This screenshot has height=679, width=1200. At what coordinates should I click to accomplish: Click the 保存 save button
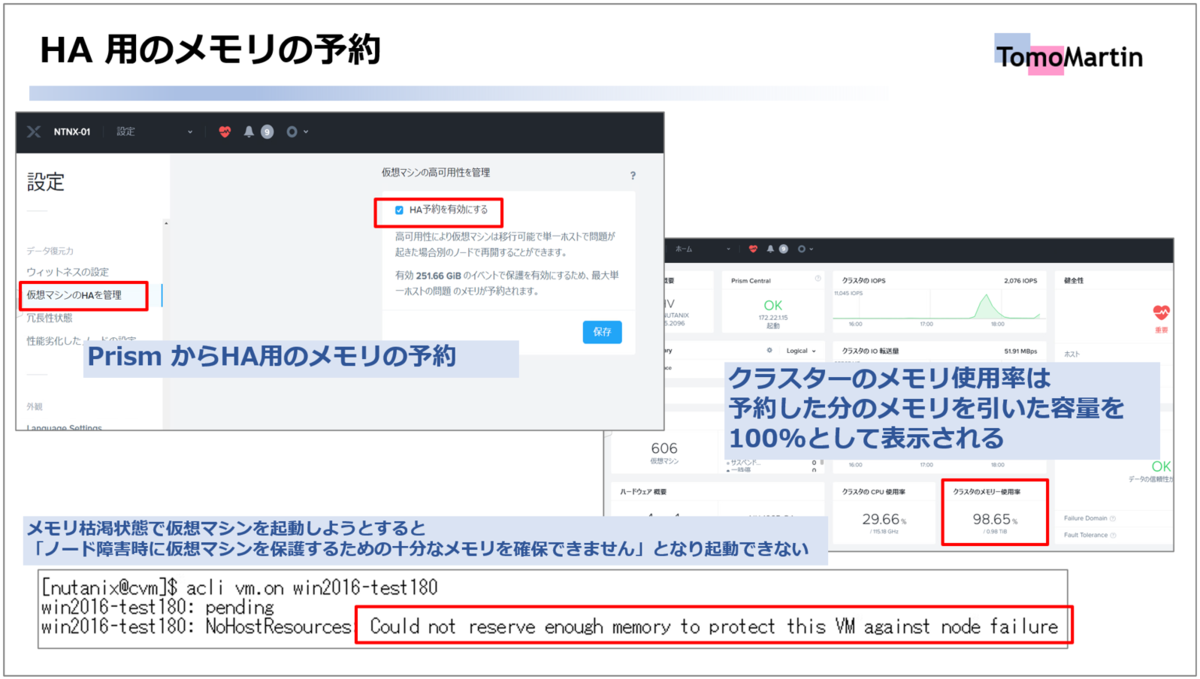[602, 332]
